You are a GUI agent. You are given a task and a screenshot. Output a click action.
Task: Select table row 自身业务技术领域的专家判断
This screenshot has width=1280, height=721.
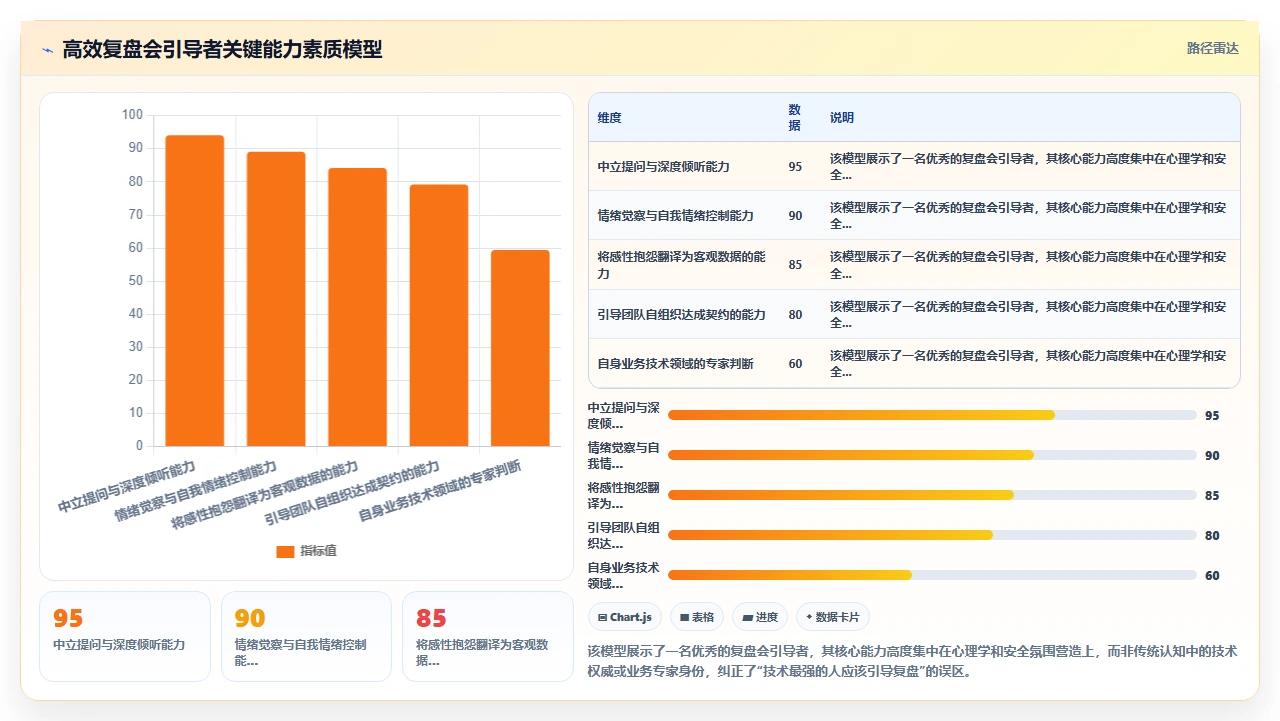click(x=914, y=363)
